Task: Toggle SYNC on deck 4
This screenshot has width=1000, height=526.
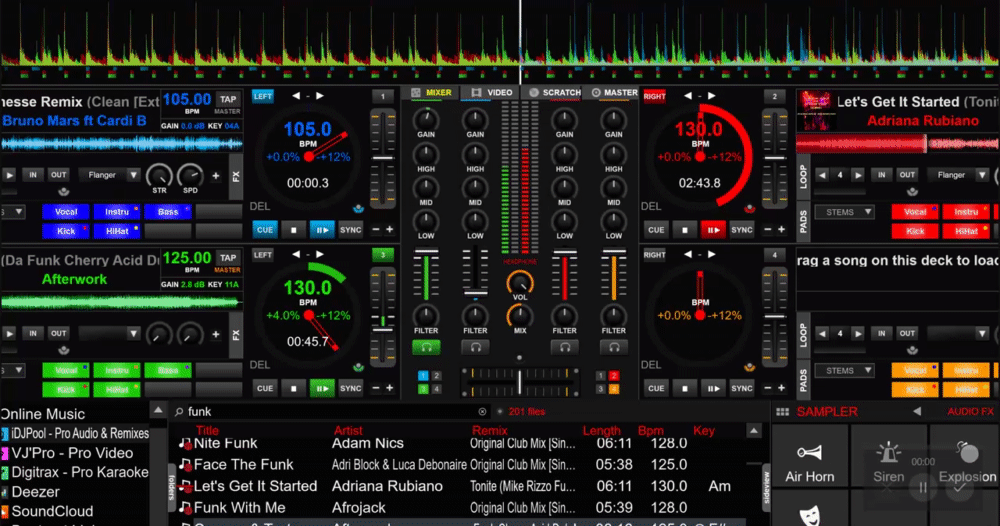Action: (x=742, y=388)
